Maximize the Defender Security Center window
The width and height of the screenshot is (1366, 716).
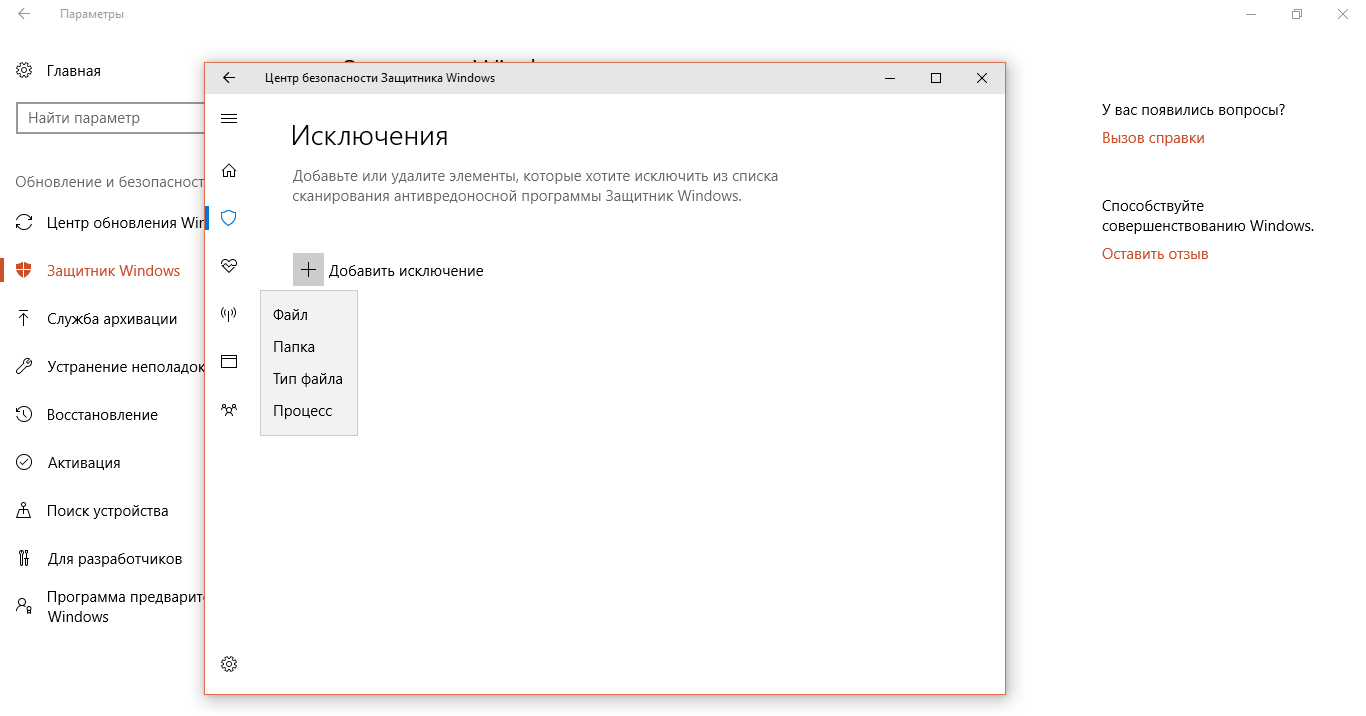(x=936, y=78)
